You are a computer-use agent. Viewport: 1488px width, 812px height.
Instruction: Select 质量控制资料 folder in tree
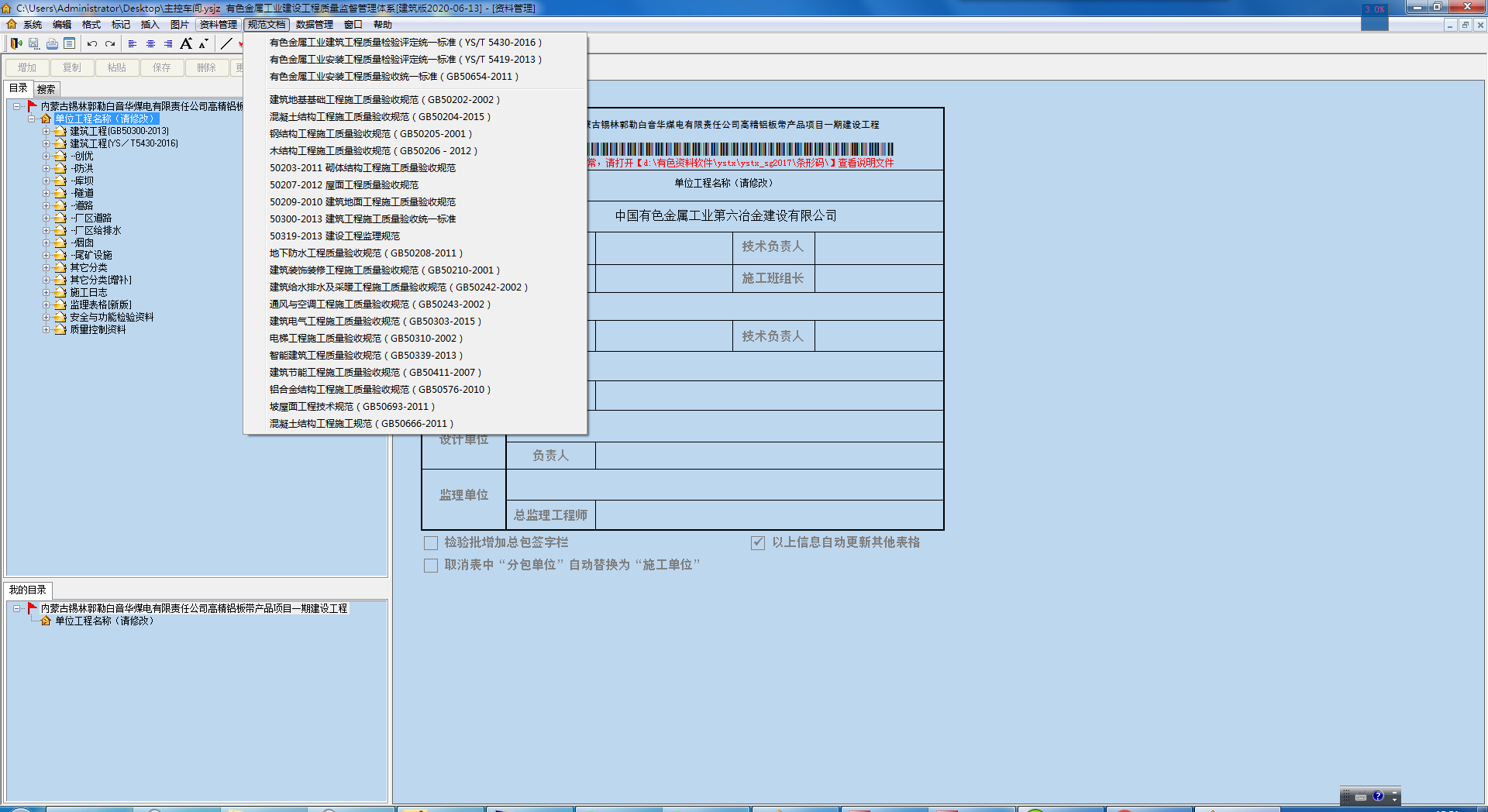tap(98, 330)
